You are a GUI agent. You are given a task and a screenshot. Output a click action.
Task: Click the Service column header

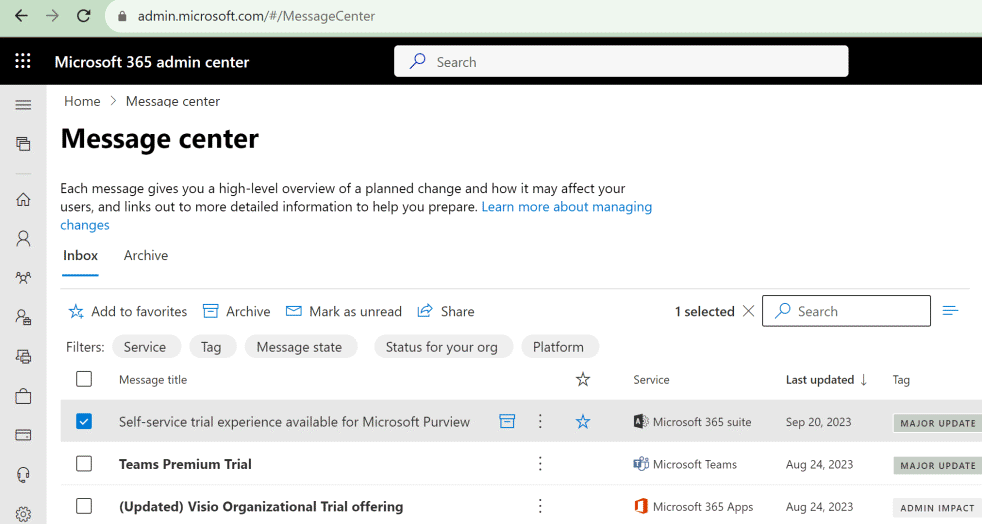[651, 380]
